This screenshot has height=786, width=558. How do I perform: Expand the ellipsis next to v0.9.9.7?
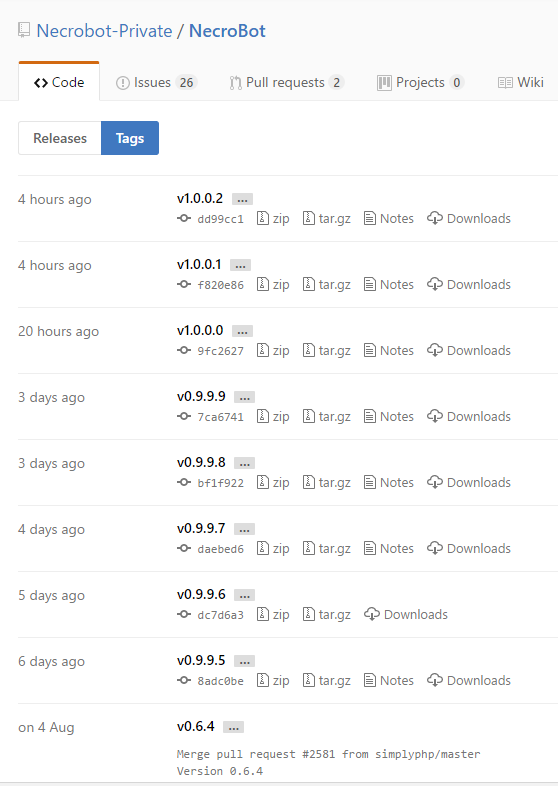pyautogui.click(x=244, y=529)
